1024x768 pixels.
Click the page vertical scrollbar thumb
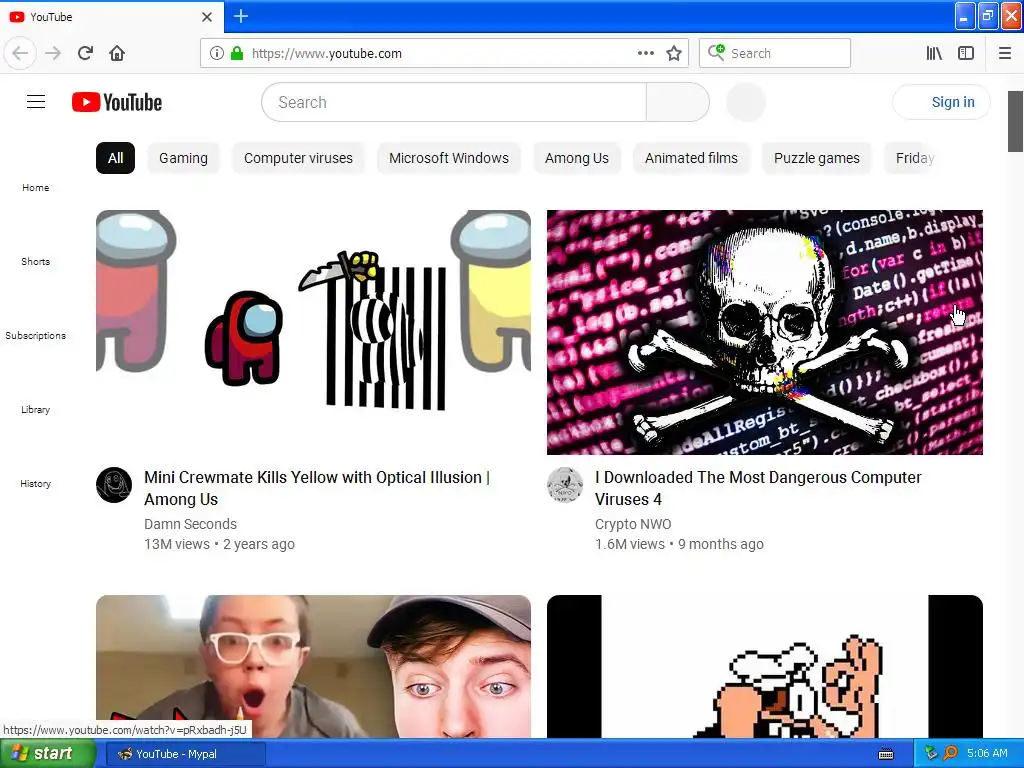click(1015, 121)
